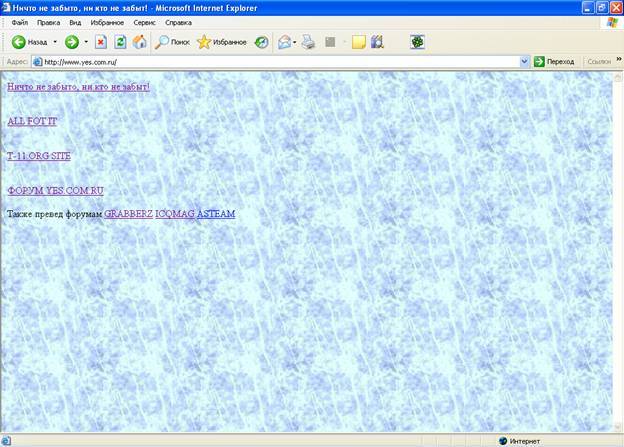Click the Print icon in toolbar
Screen dimensions: 624x447
point(309,42)
